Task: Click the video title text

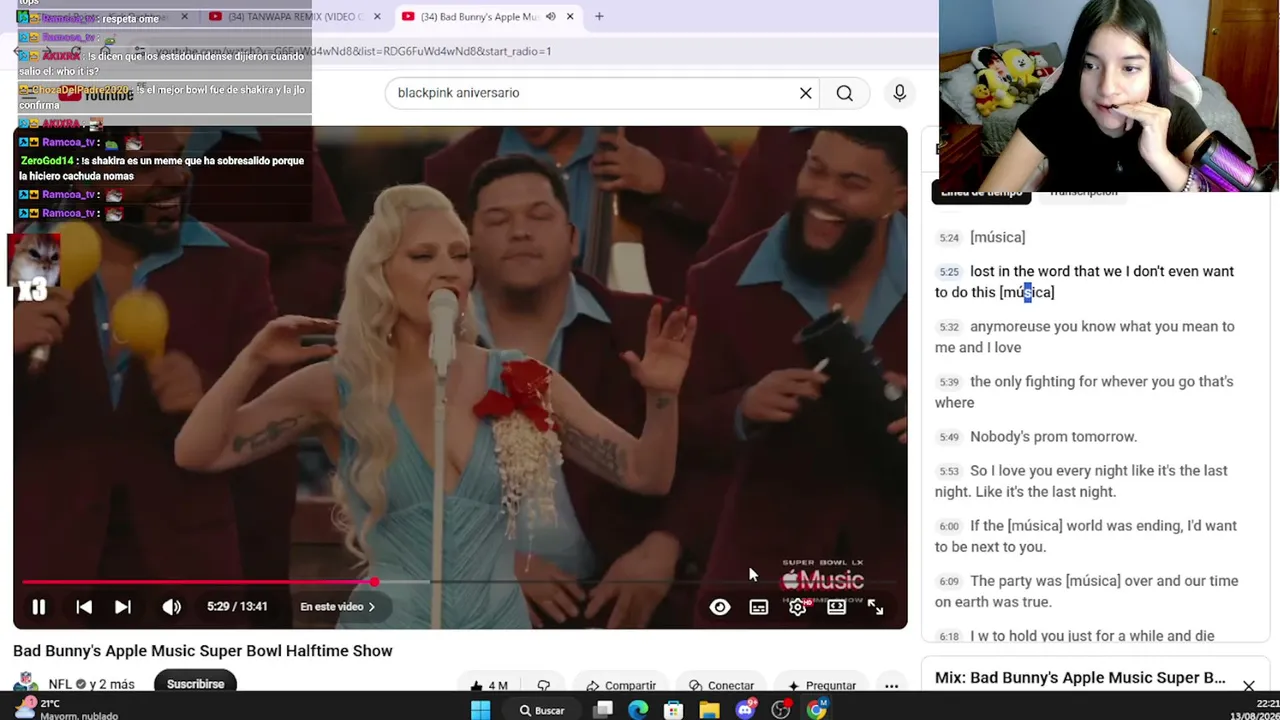Action: 203,651
